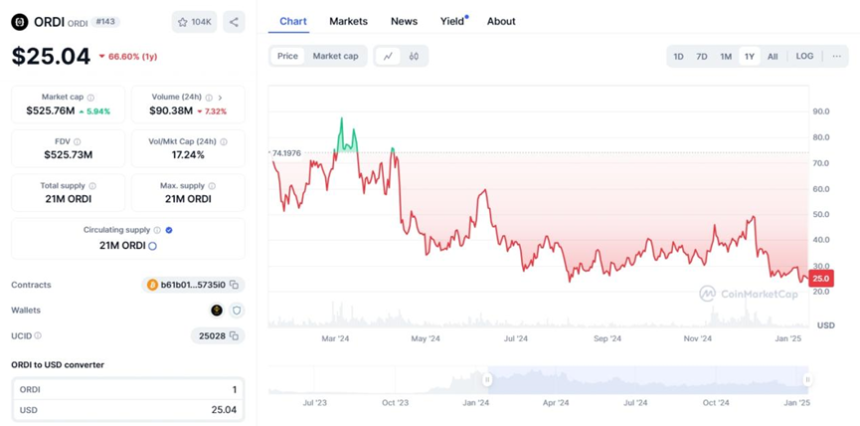Open the Volume (24h) details arrow
860x426 pixels.
pos(220,98)
